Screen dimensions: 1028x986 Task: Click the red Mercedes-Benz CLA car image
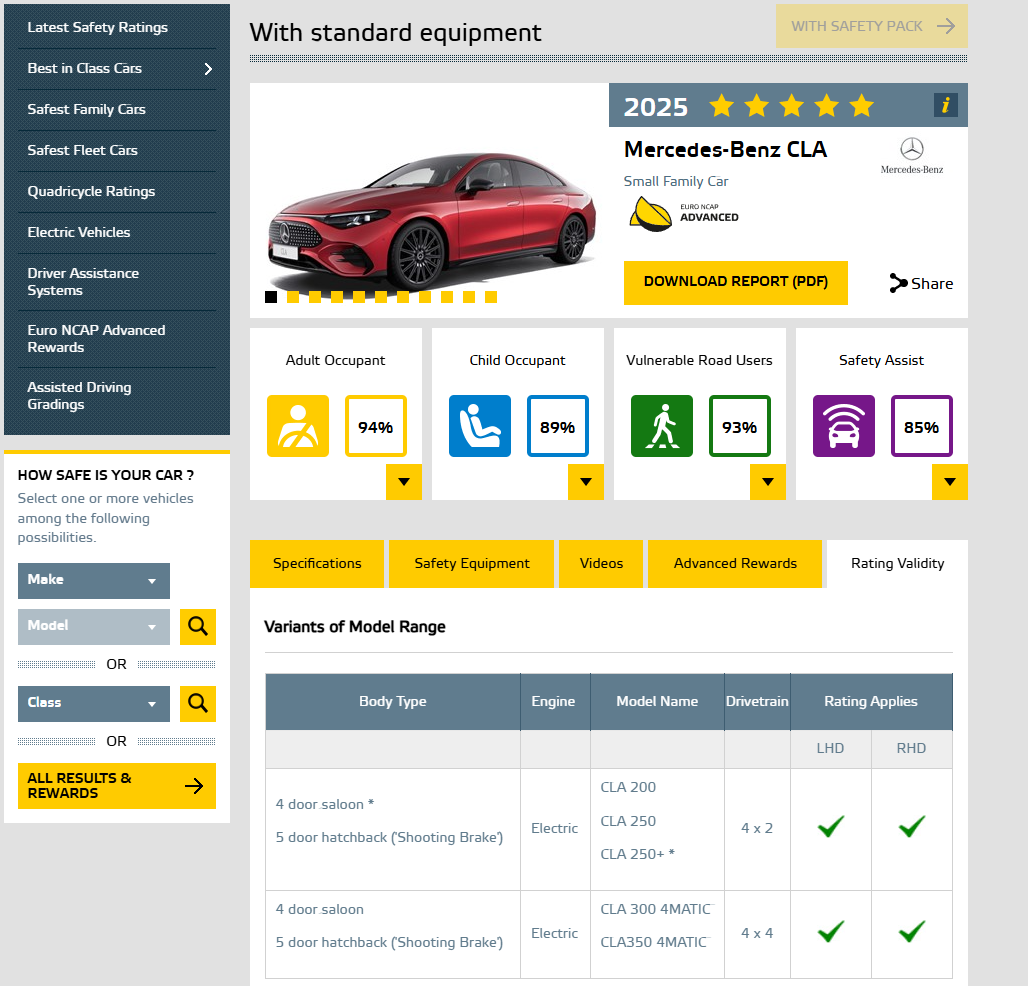(x=430, y=220)
